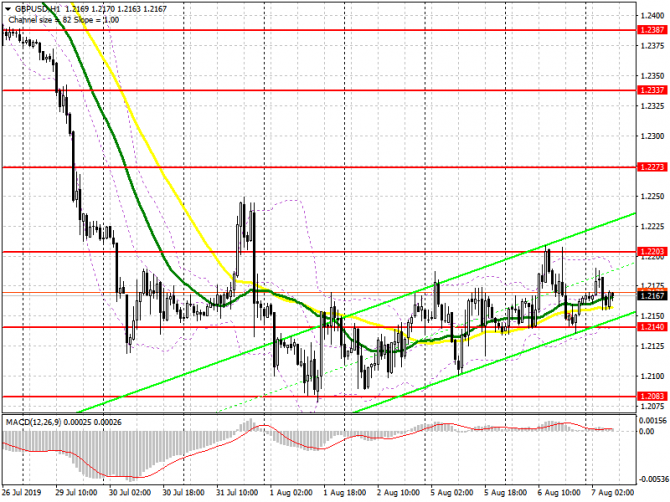Select the 1.2387 red price level label
This screenshot has width=670, height=502.
point(652,30)
